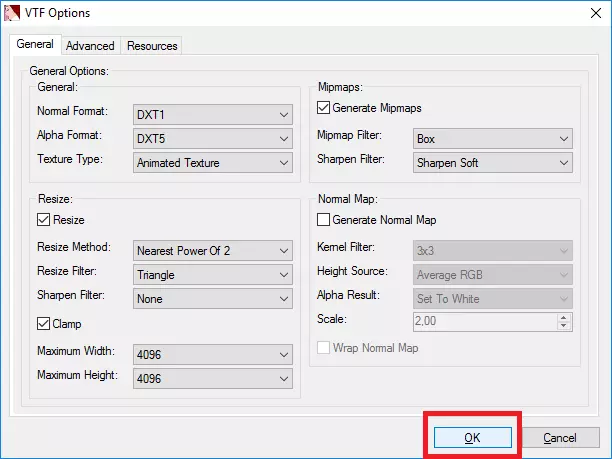Viewport: 612px width, 459px height.
Task: Click the 'Mipmap Filter:' label
Action: pos(349,135)
